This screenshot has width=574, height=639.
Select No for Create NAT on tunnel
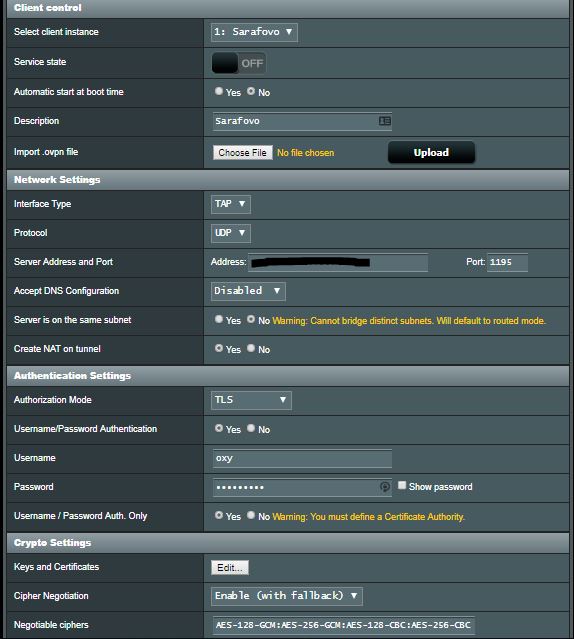pos(251,348)
